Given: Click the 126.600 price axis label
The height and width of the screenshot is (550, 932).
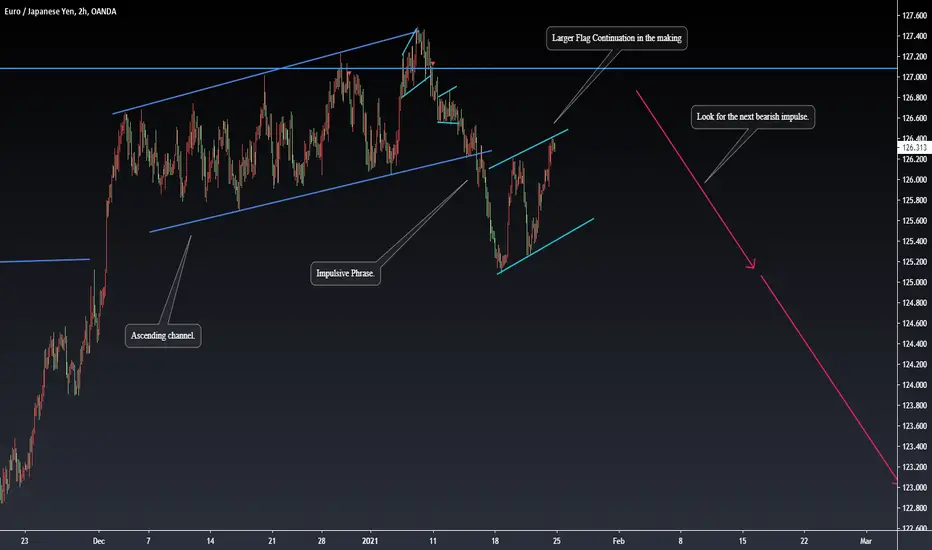Looking at the screenshot, I should click(x=914, y=118).
